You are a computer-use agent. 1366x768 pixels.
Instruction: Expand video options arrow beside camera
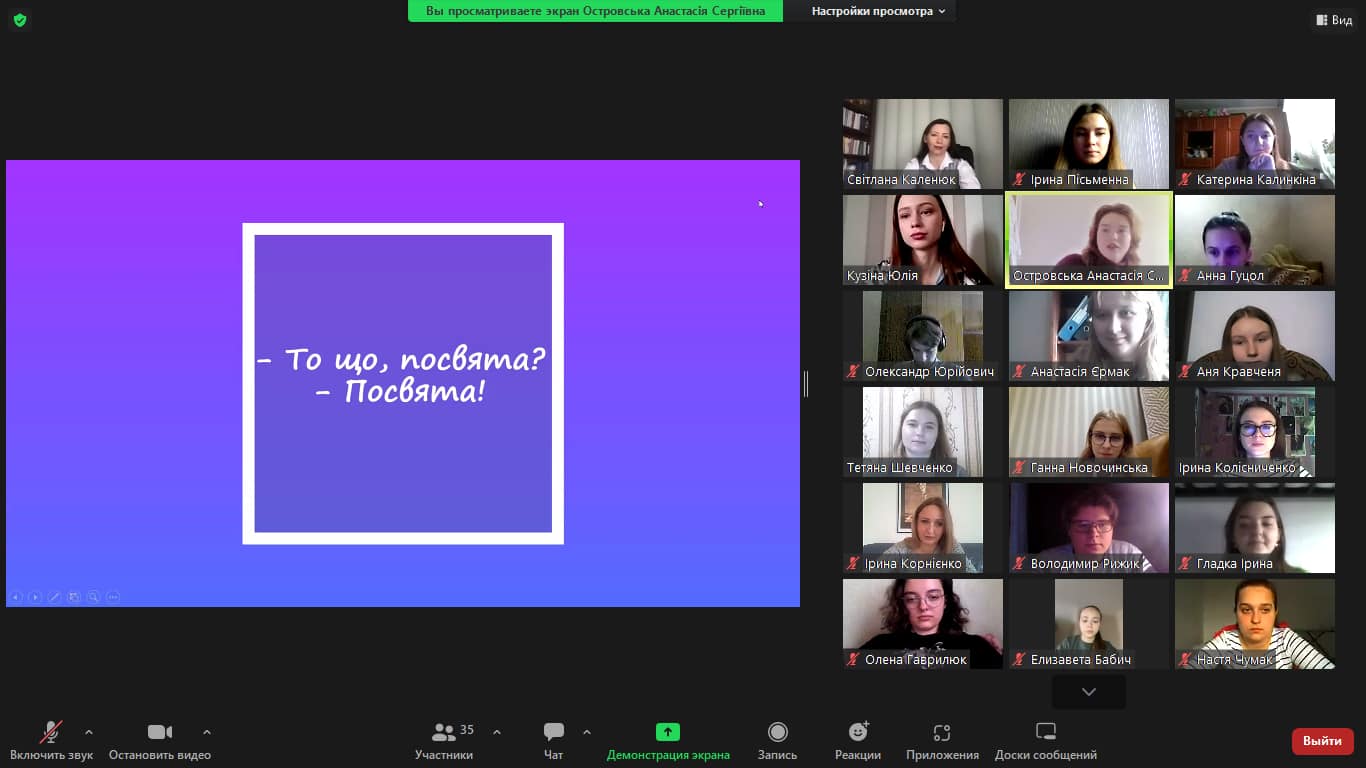tap(207, 732)
